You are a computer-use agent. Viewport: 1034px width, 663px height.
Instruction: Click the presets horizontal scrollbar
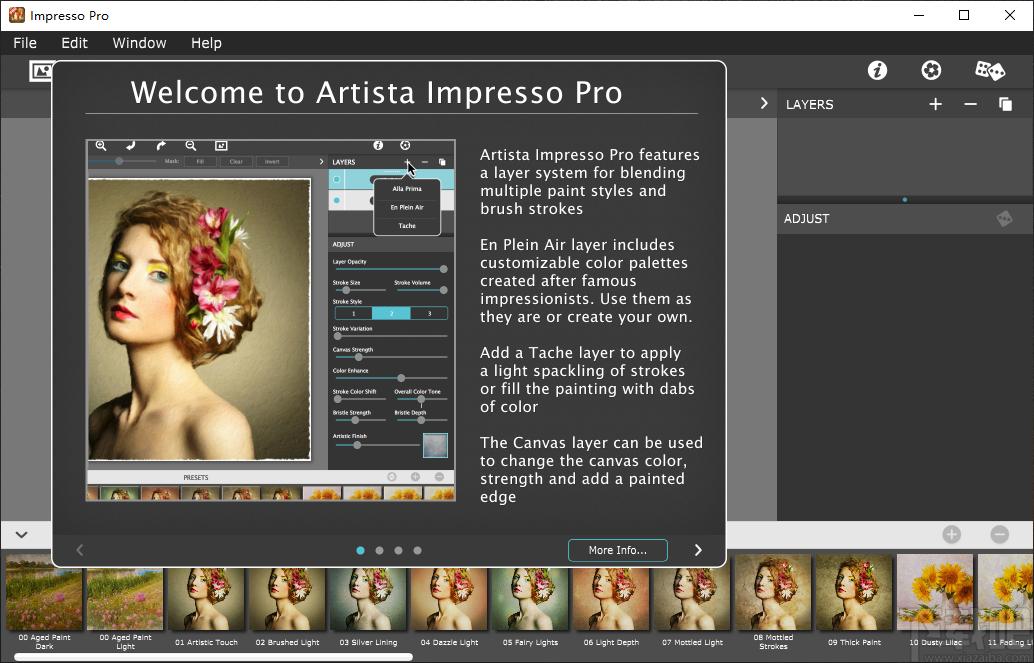[x=213, y=657]
